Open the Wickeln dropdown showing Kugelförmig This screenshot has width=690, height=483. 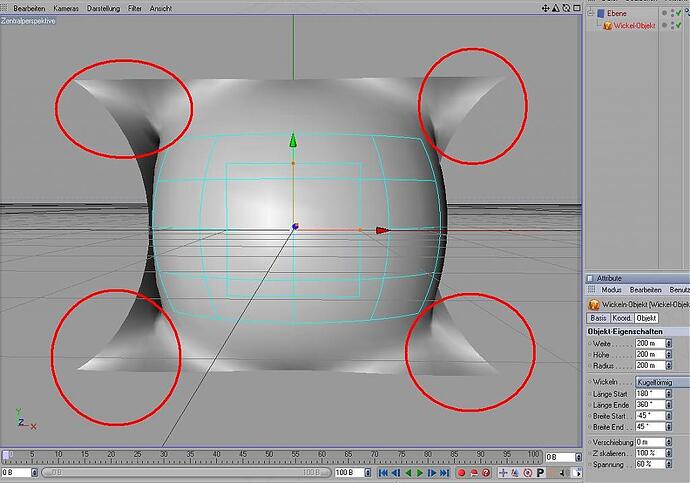[662, 382]
